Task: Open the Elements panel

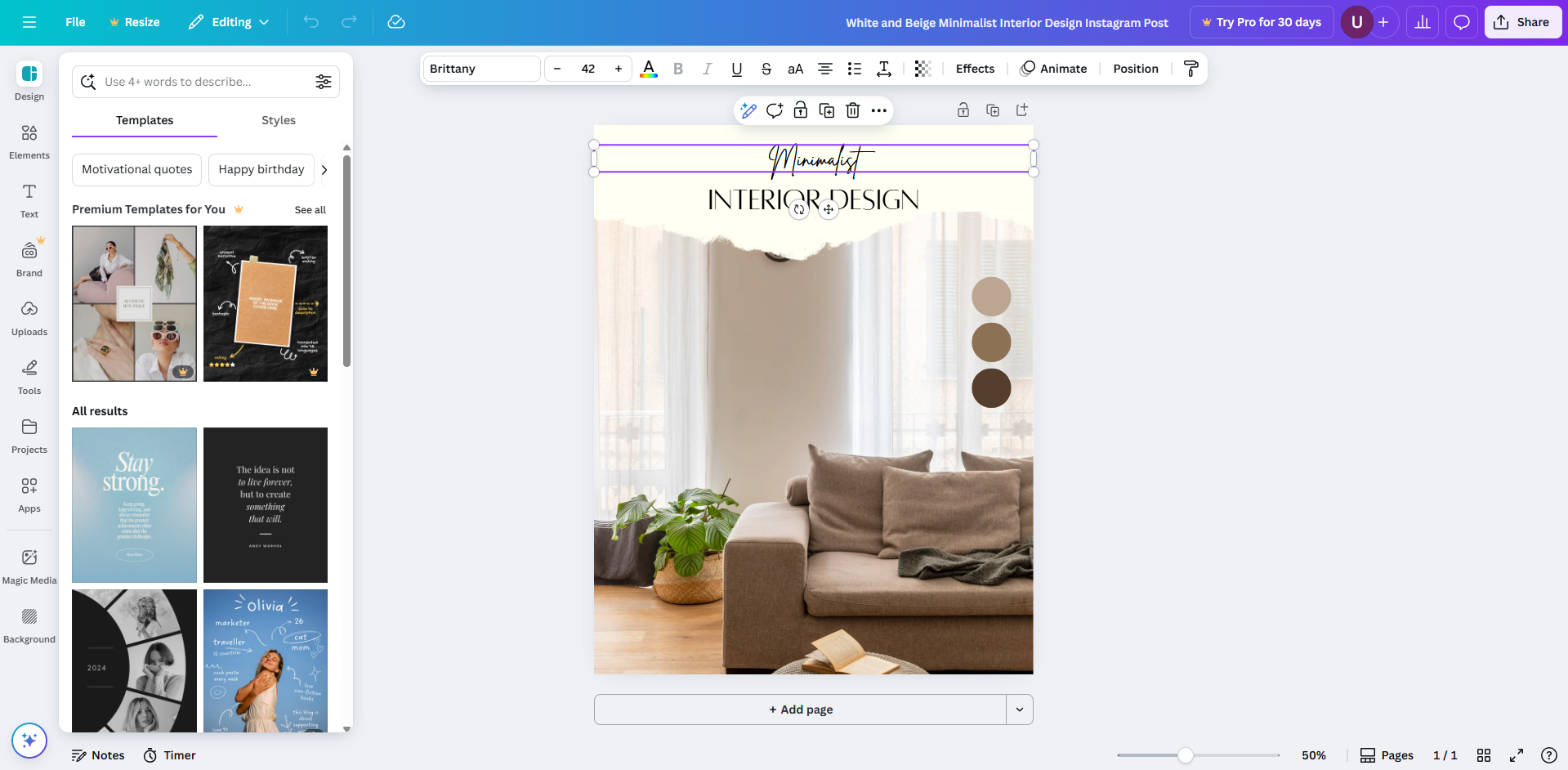Action: point(29,139)
